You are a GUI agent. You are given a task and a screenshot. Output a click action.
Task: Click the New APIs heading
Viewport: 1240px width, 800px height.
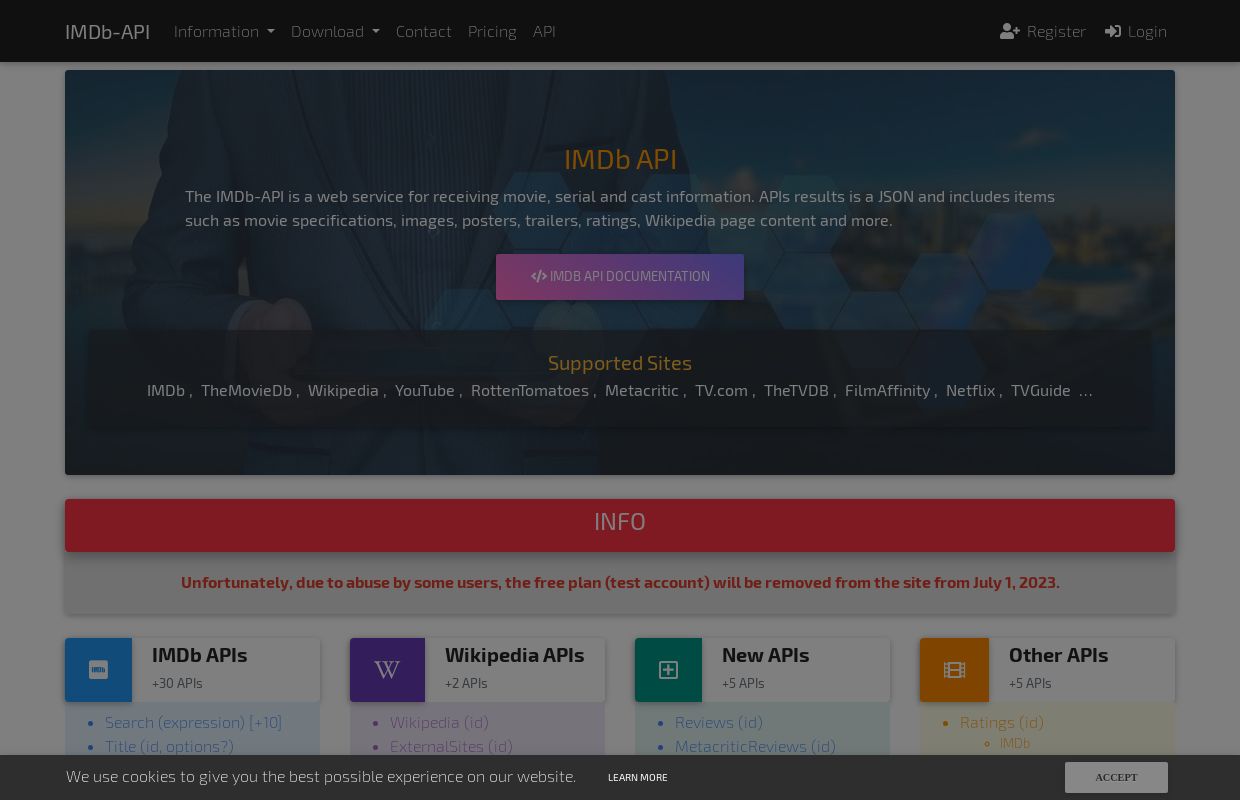point(765,655)
